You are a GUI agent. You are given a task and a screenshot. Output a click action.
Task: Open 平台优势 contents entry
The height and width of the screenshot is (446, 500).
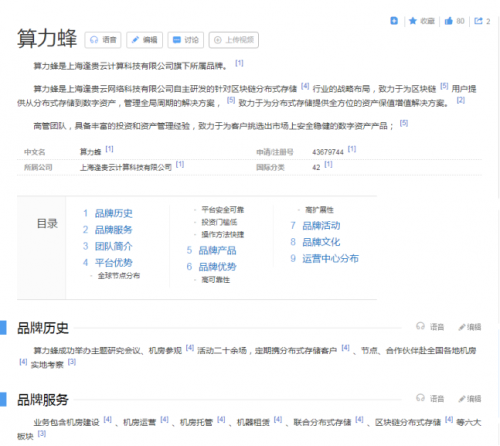point(113,263)
